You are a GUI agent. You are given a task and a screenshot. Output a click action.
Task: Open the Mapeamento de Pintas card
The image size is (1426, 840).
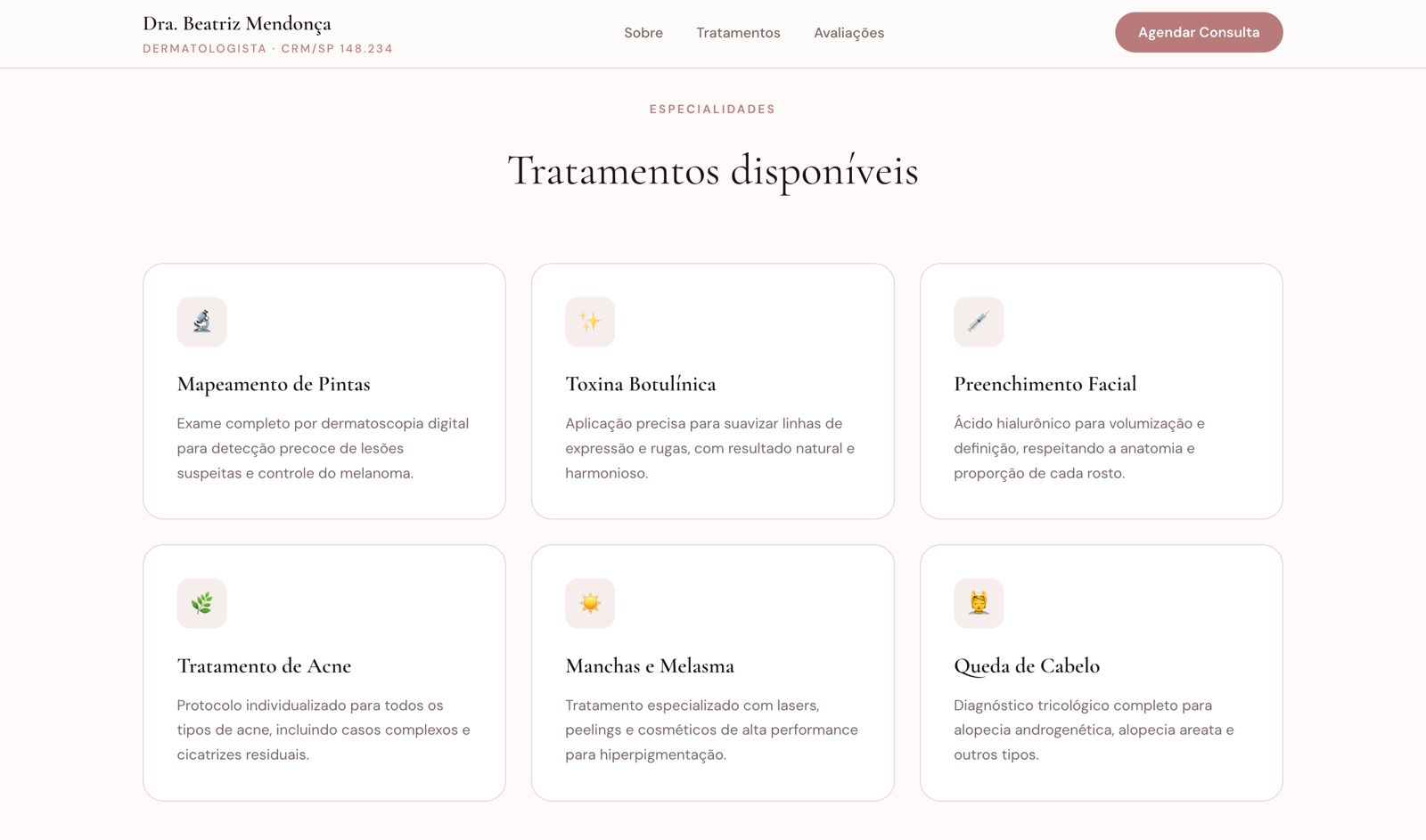[x=324, y=390]
